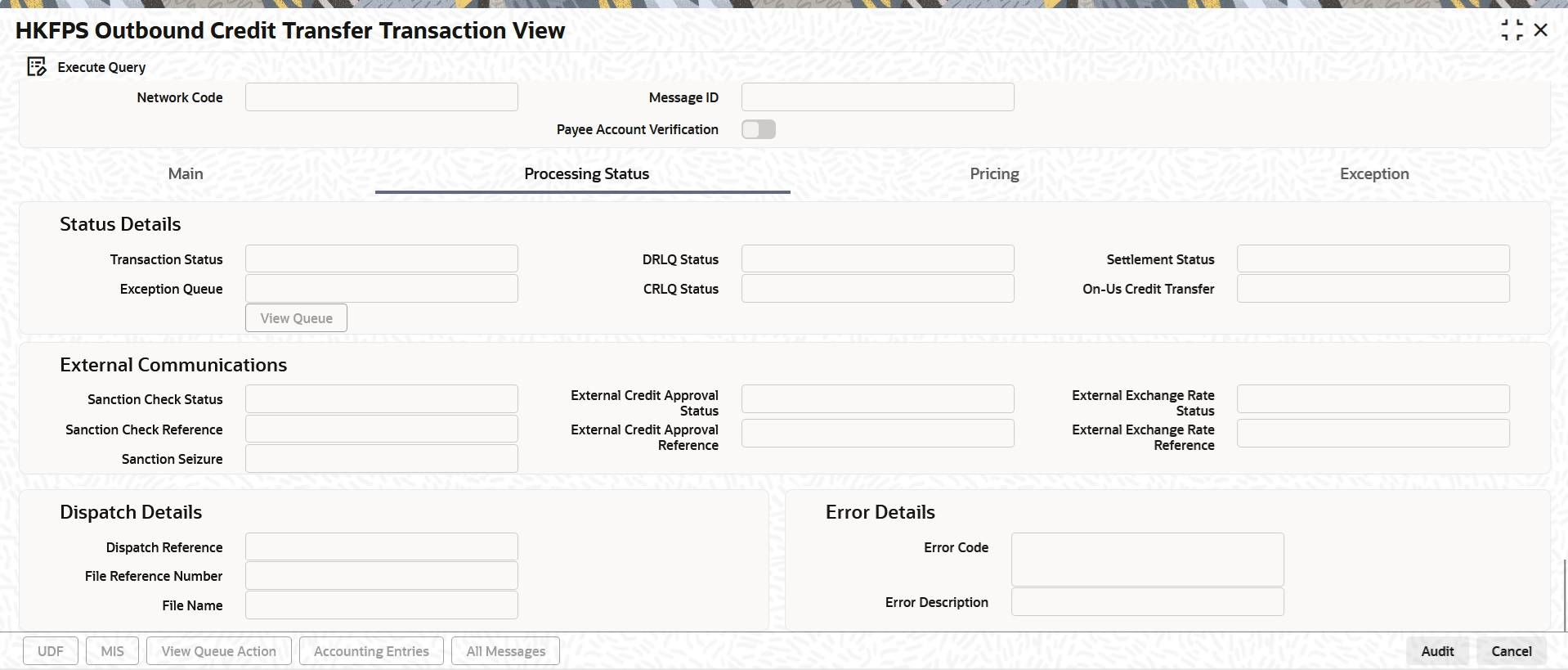Toggle the Payee Account Verification switch
This screenshot has width=1568, height=670.
click(758, 129)
